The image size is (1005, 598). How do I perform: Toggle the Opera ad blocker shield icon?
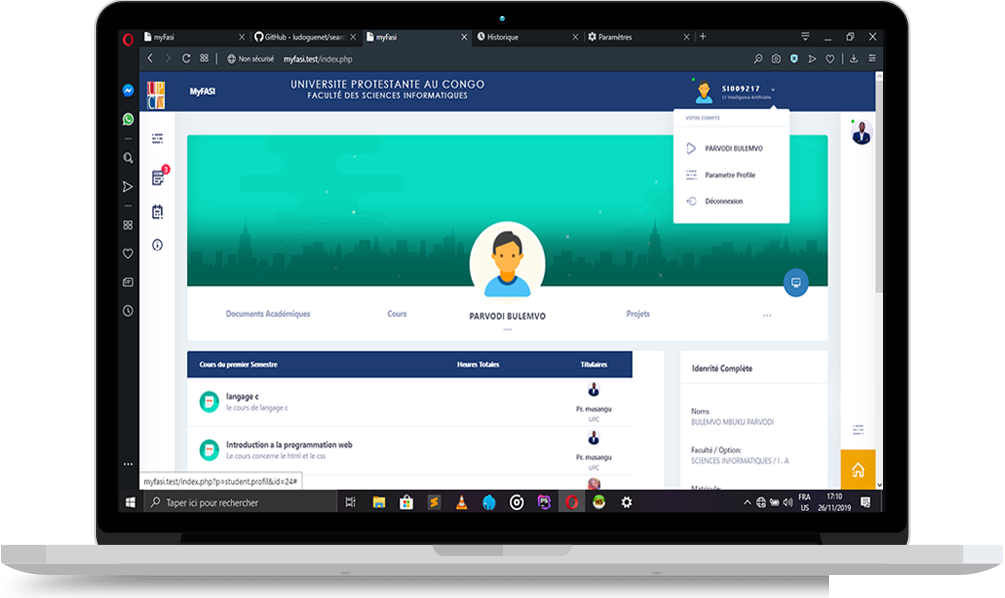pos(794,59)
